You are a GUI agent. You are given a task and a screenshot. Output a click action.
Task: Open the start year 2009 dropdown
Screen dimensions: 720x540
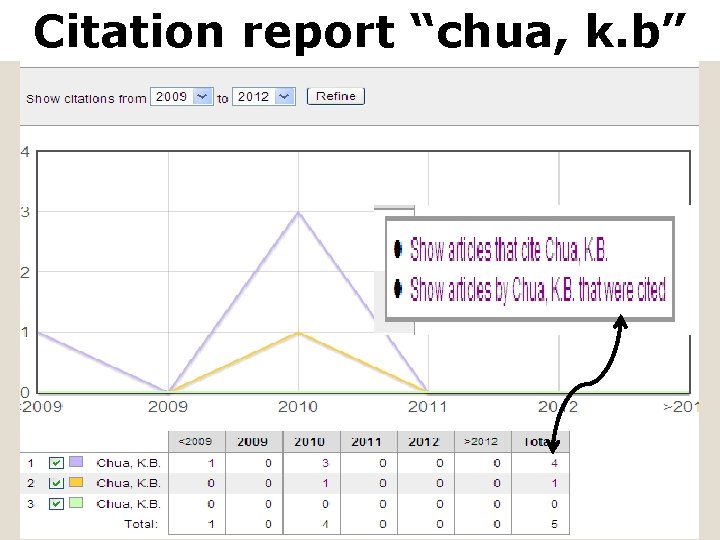click(x=182, y=97)
